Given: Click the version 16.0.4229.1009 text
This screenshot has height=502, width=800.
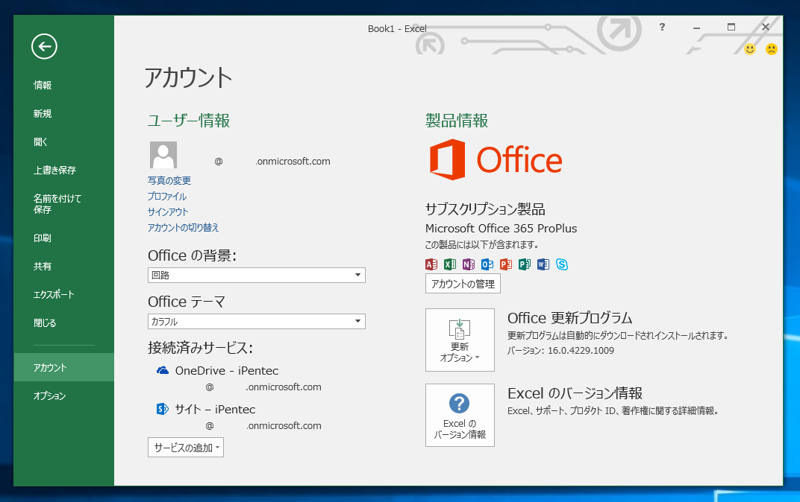Looking at the screenshot, I should click(581, 350).
